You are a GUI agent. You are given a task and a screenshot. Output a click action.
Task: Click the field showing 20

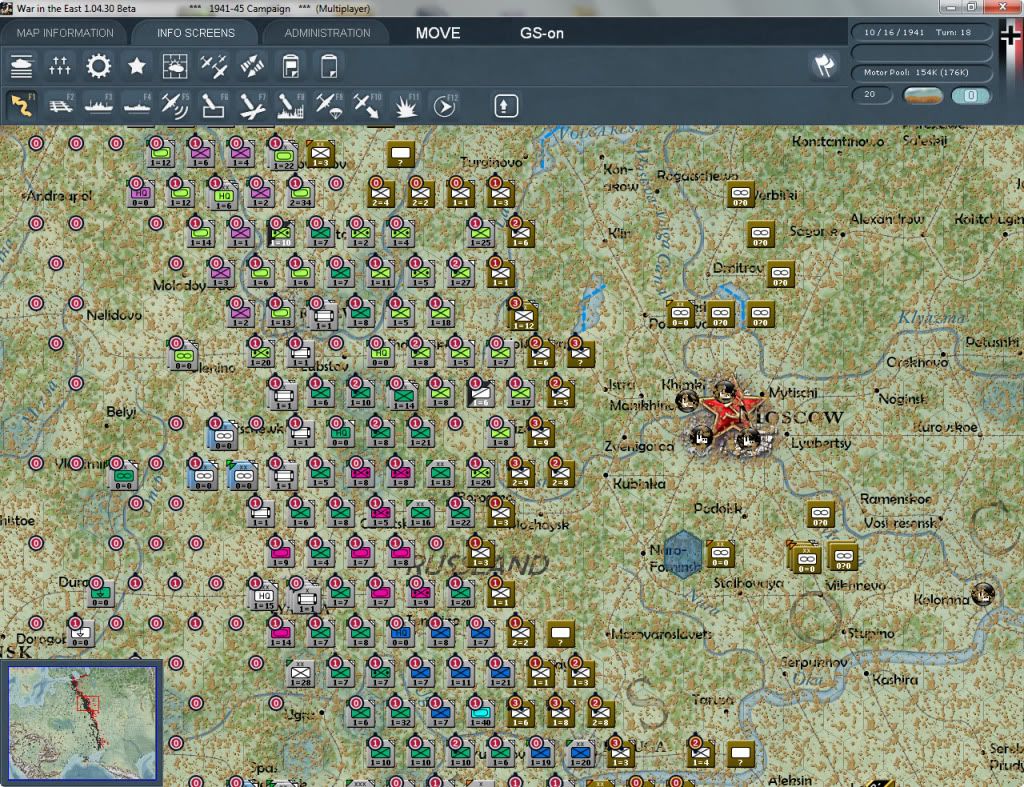pos(872,95)
